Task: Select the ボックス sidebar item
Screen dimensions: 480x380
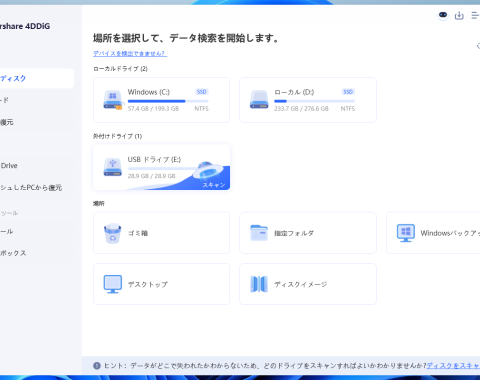Action: click(x=37, y=253)
